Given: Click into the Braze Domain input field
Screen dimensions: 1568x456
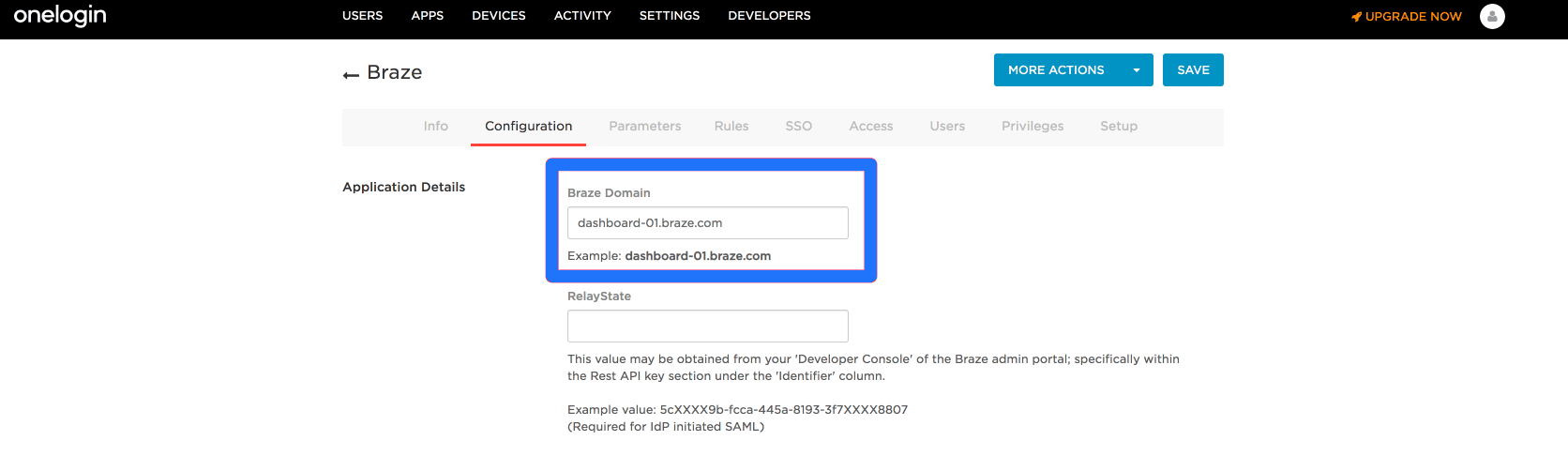Looking at the screenshot, I should [707, 223].
